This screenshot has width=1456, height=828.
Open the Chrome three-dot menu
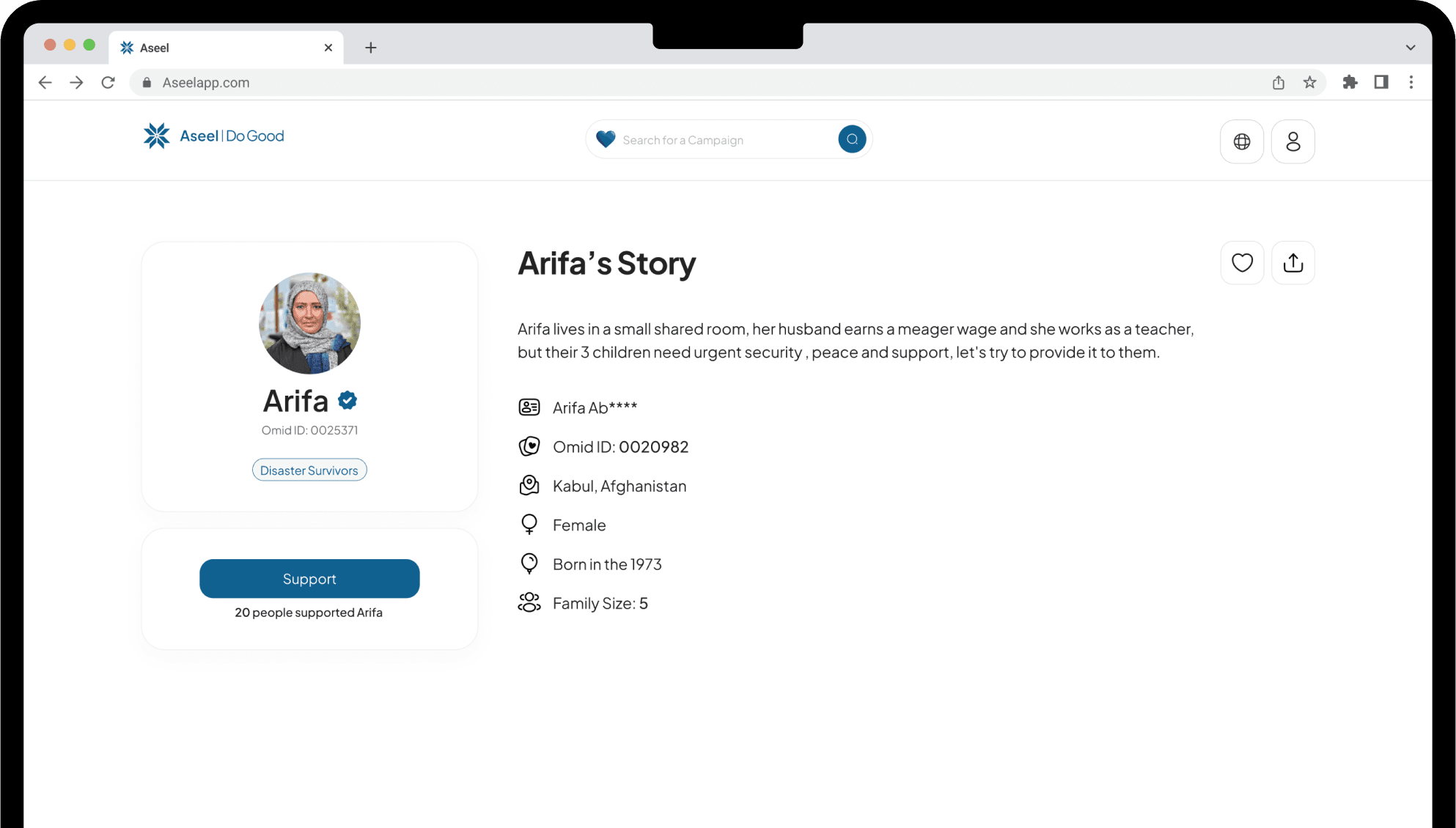[1411, 83]
